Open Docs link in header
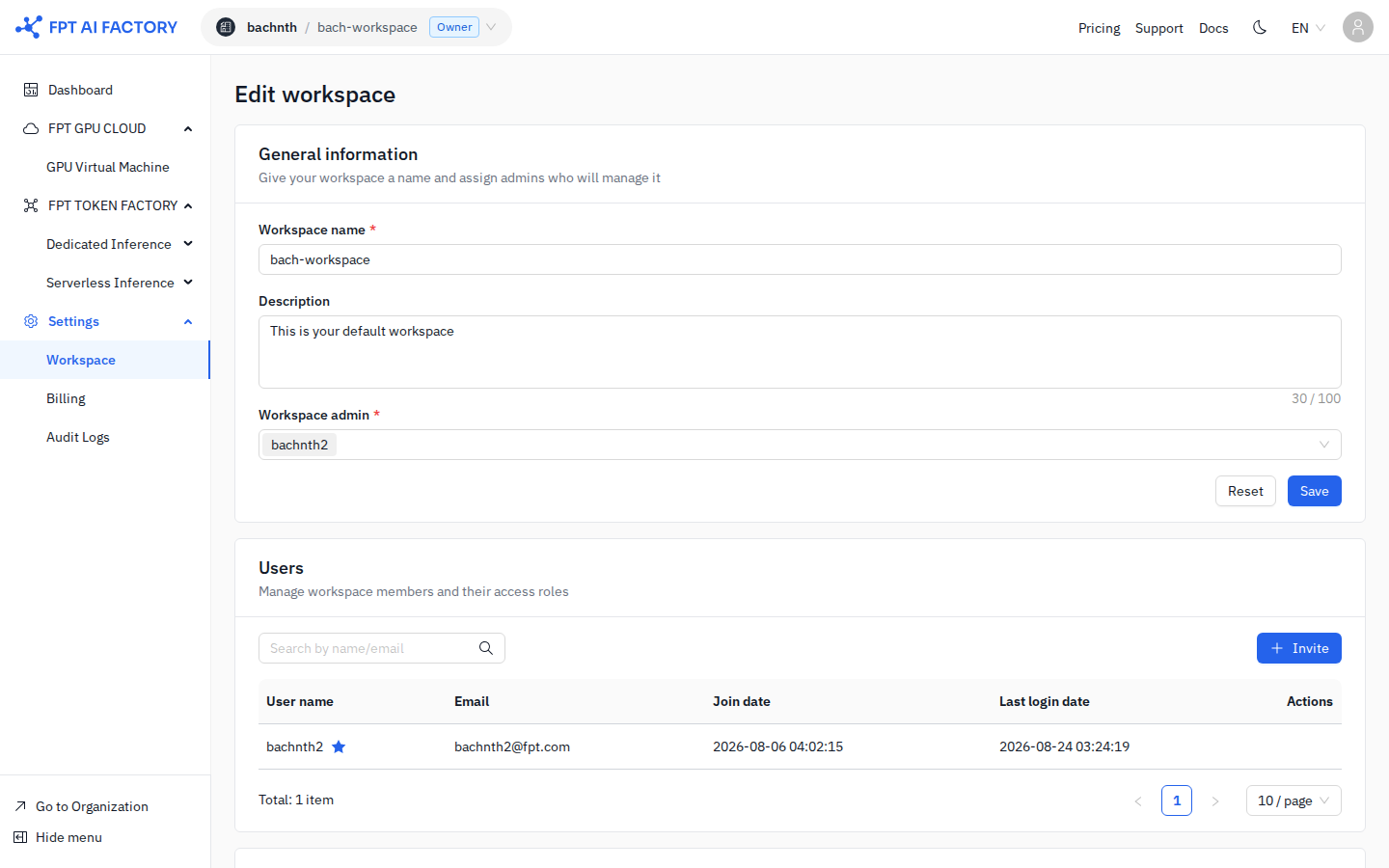This screenshot has width=1389, height=868. 1213,28
